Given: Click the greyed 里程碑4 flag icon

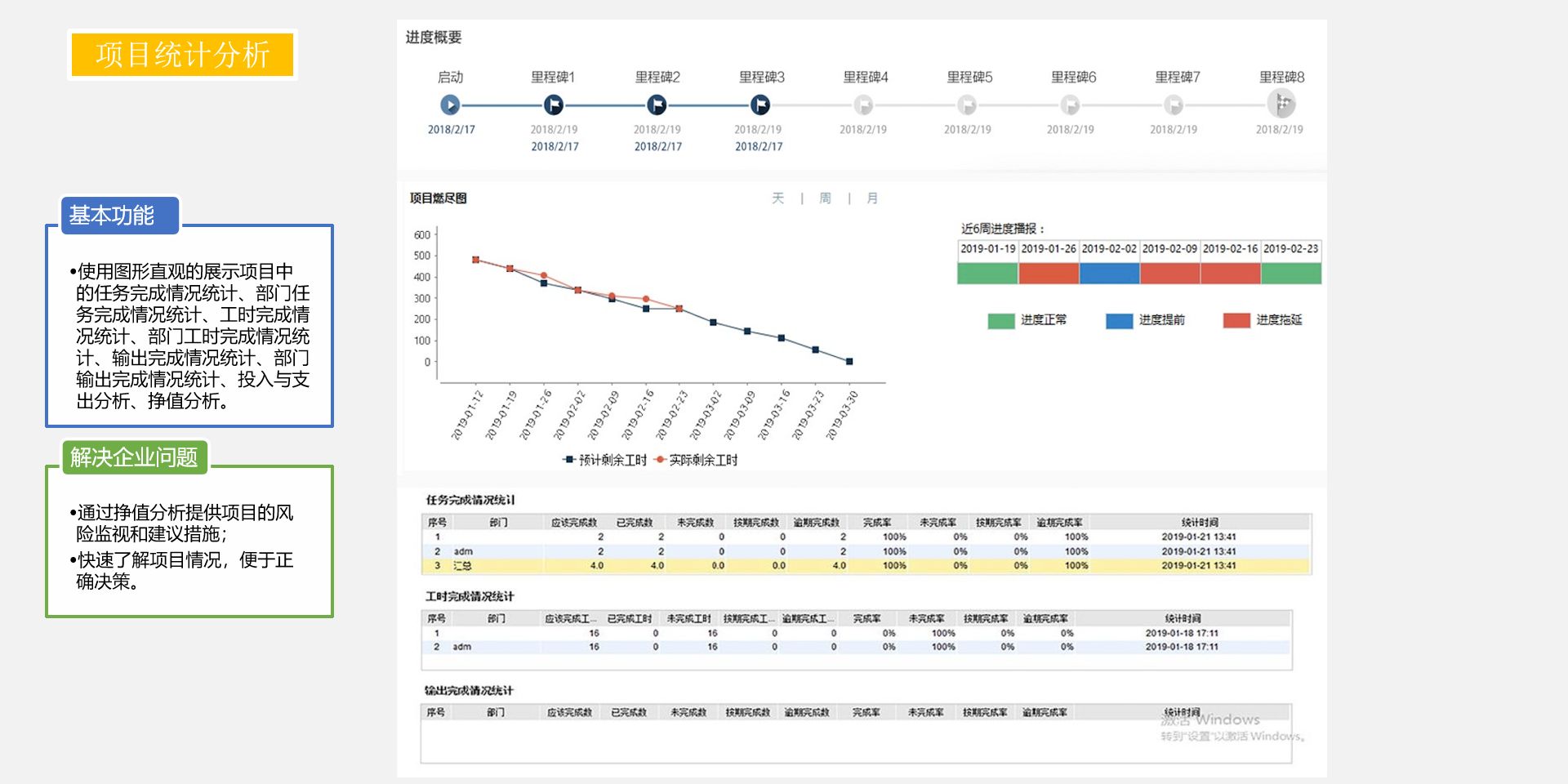Looking at the screenshot, I should [863, 105].
